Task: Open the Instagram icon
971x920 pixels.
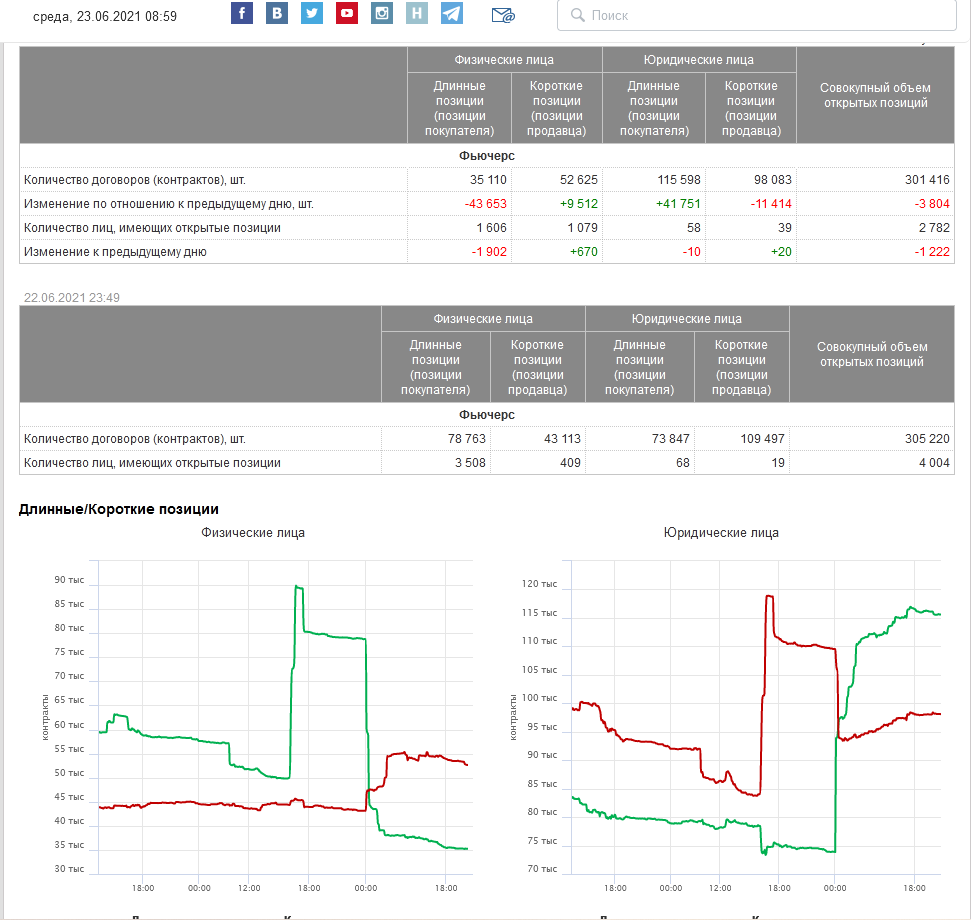Action: pos(382,14)
